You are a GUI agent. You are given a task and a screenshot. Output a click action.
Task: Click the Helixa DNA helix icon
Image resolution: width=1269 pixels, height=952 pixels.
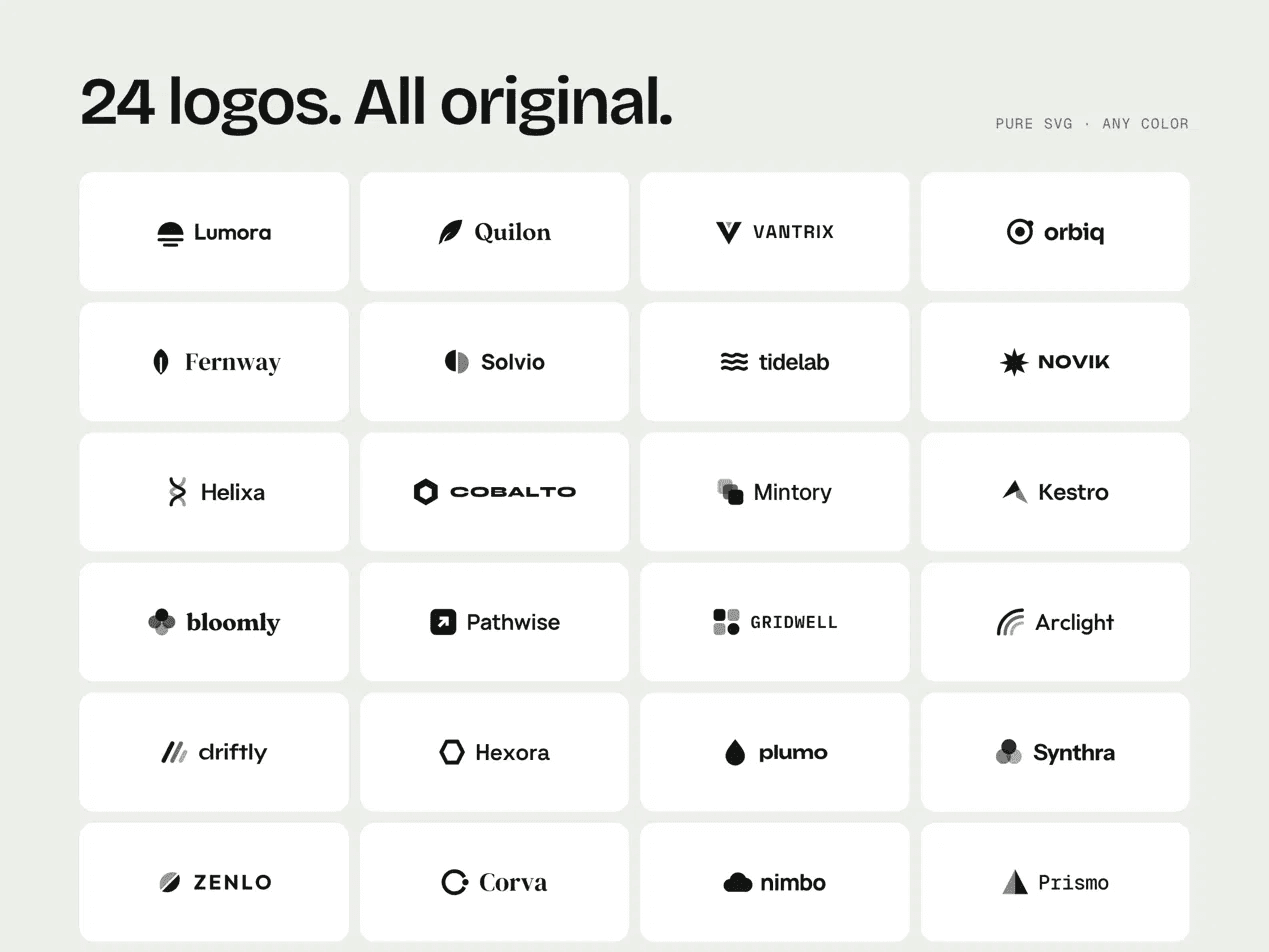pos(177,492)
